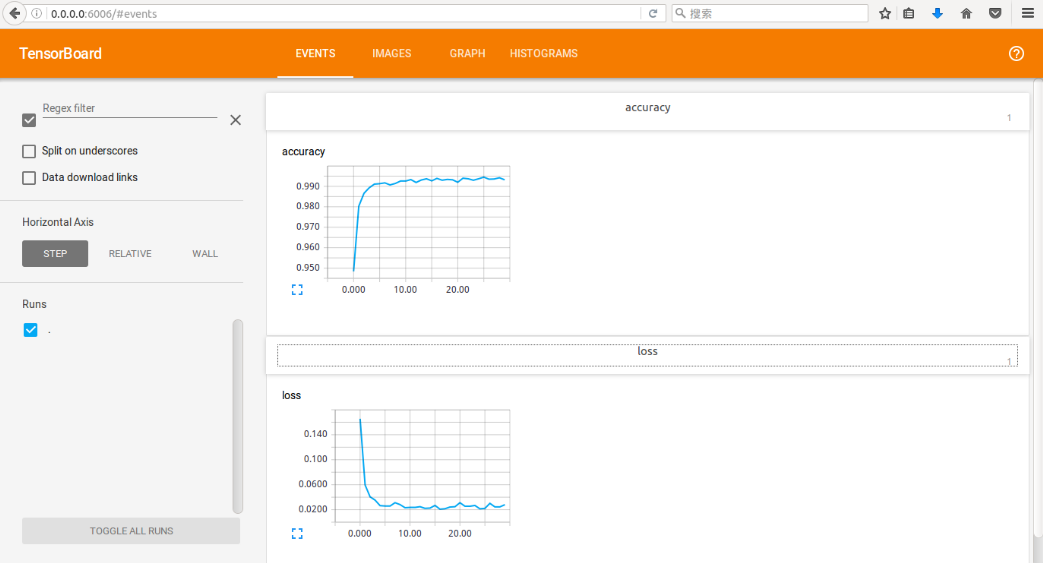Click the 'loss' chart title text
The image size is (1043, 563).
pyautogui.click(x=291, y=395)
